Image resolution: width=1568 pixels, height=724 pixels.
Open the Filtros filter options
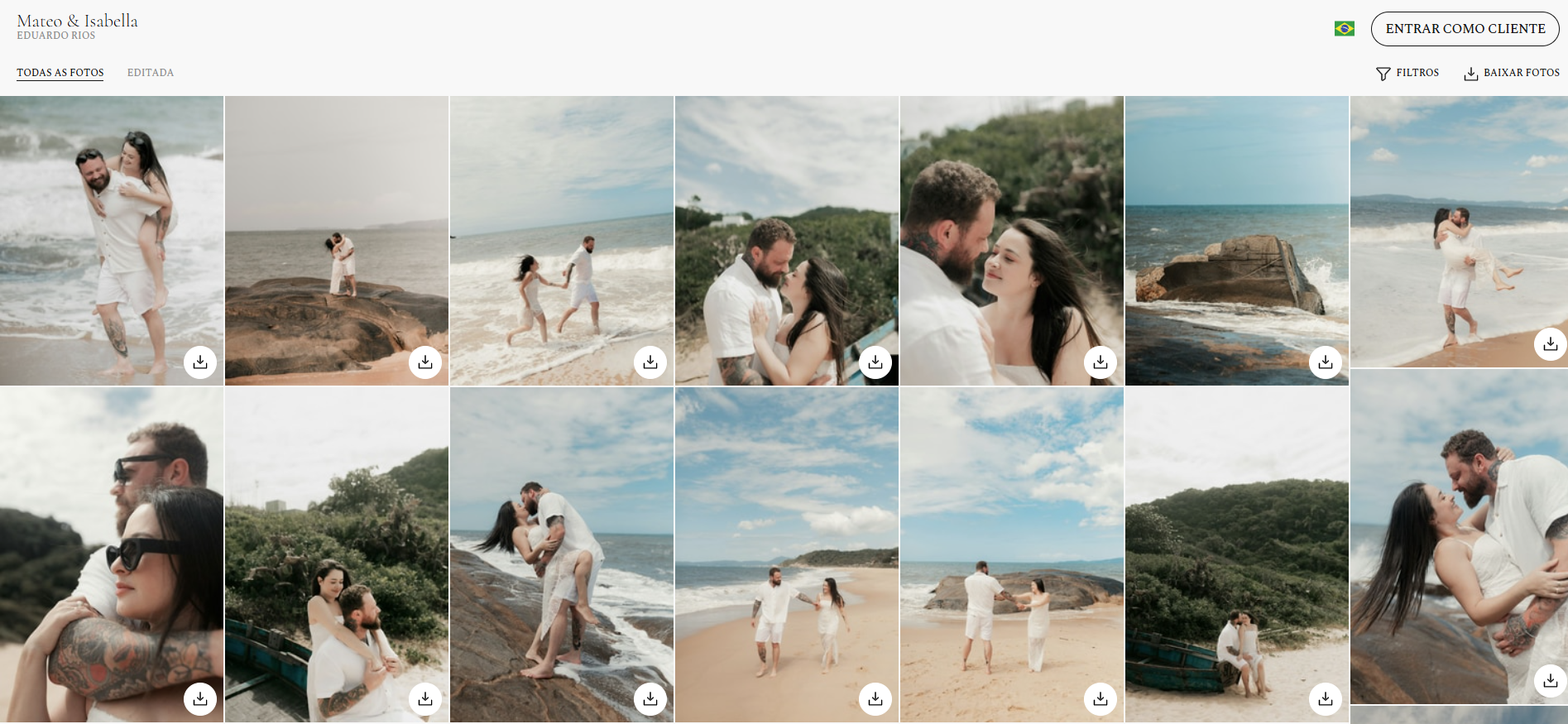click(1407, 73)
